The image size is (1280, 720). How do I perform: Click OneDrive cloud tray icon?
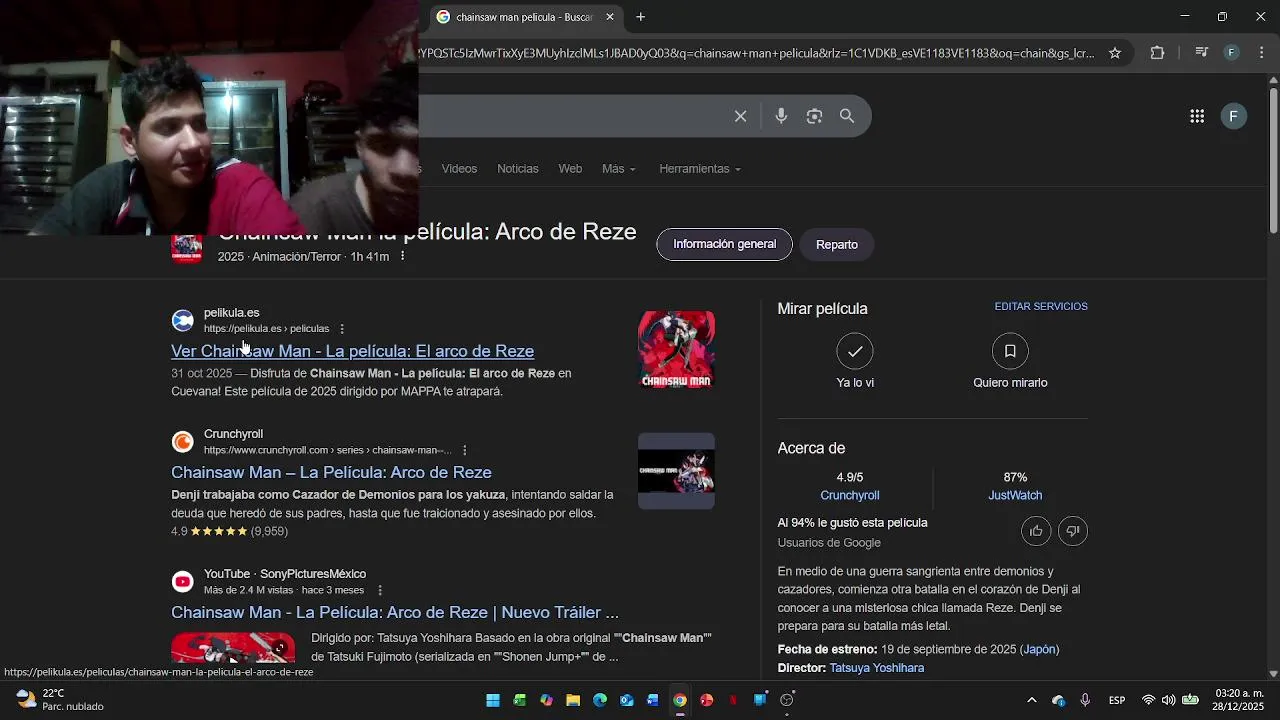(1059, 700)
